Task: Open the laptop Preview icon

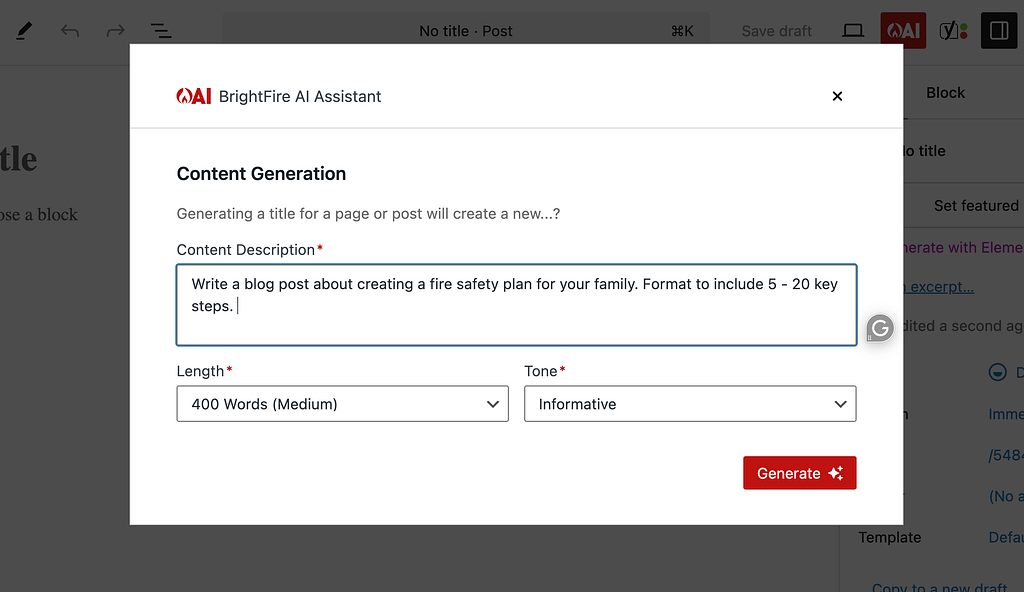Action: pyautogui.click(x=853, y=31)
